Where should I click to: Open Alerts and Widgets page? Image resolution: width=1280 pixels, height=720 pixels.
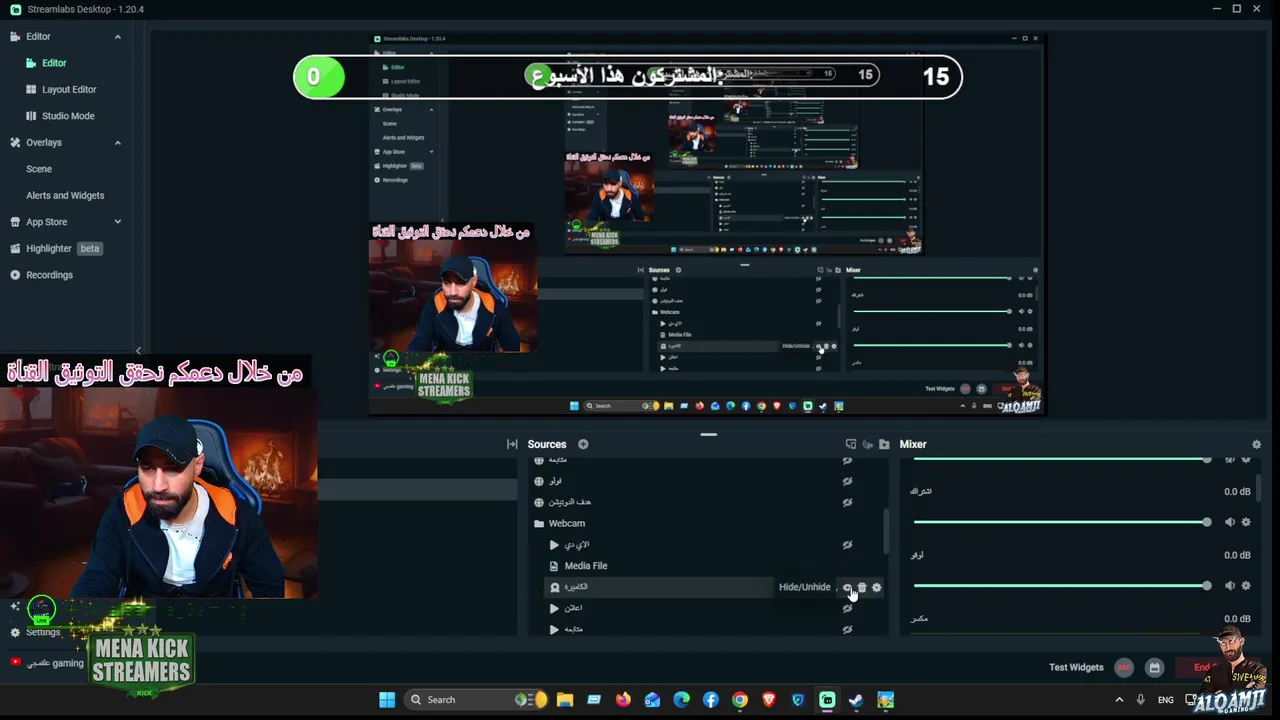(65, 195)
